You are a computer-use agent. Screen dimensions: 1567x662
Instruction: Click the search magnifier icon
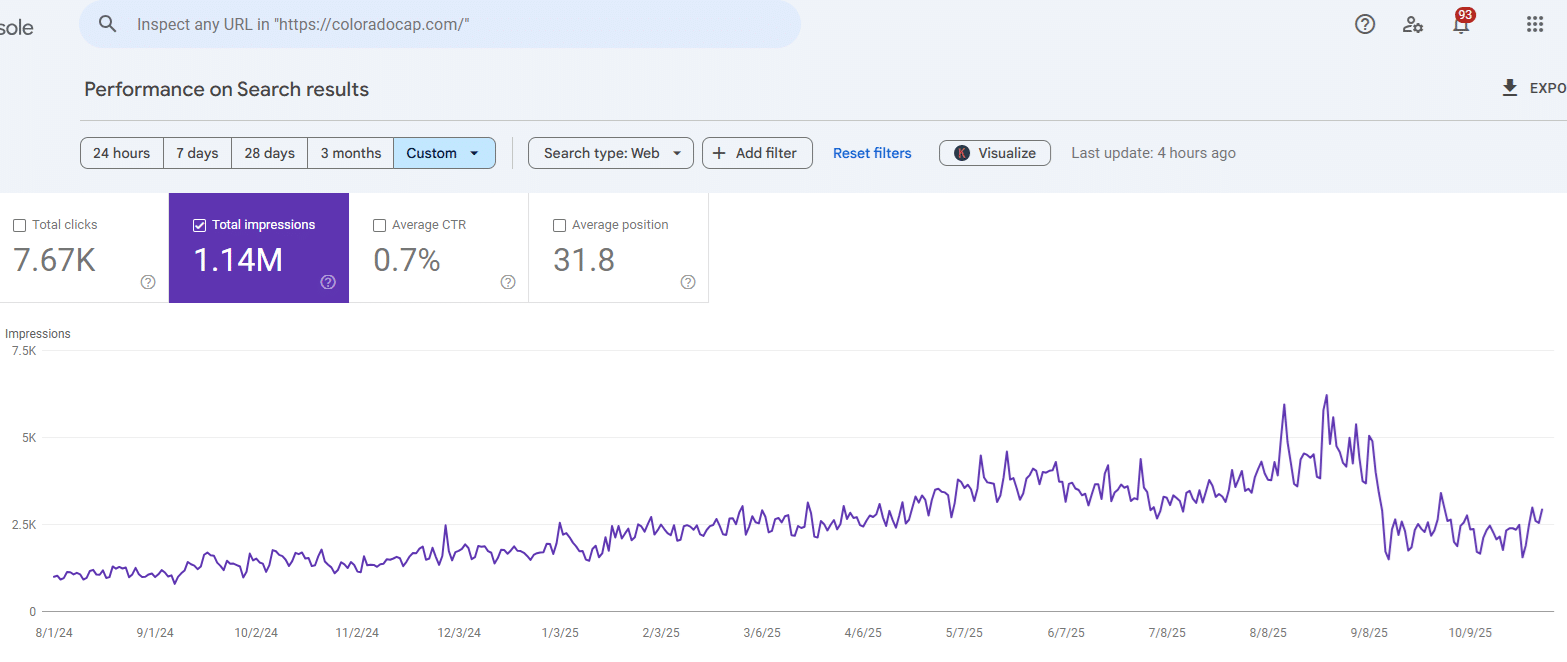[107, 24]
